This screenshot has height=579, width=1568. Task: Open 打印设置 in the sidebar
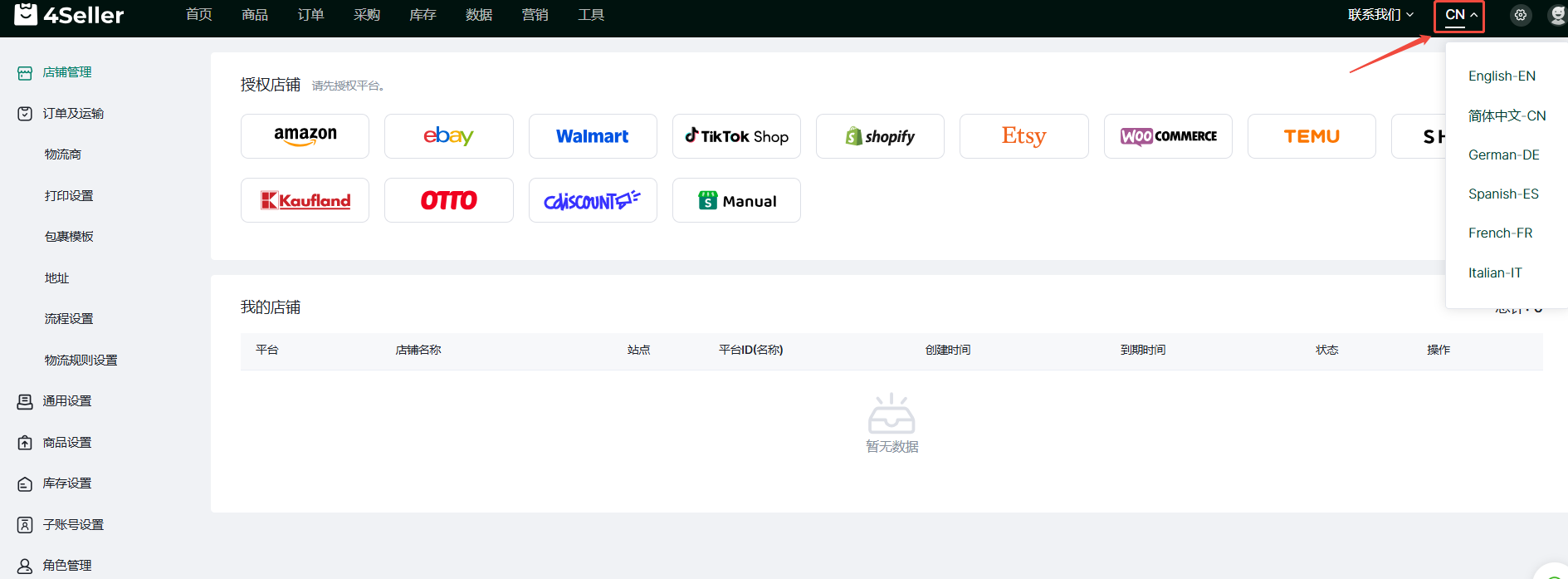click(x=69, y=196)
